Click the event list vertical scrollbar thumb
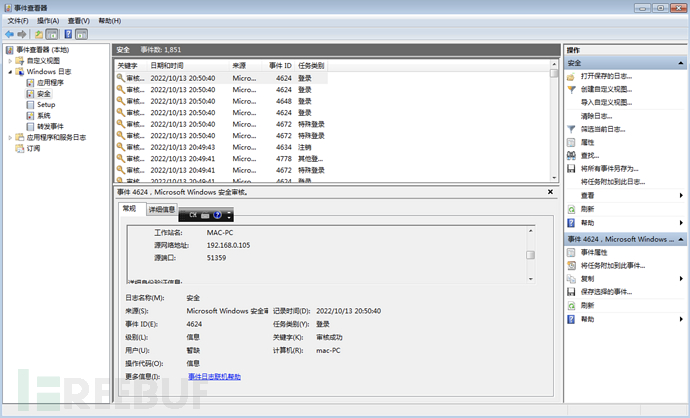This screenshot has height=418, width=690. click(554, 73)
